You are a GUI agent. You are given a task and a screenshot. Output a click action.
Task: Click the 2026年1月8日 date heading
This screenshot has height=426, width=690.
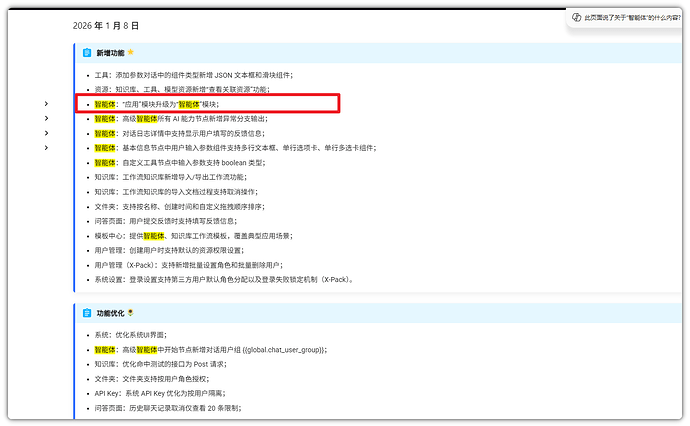[x=105, y=25]
